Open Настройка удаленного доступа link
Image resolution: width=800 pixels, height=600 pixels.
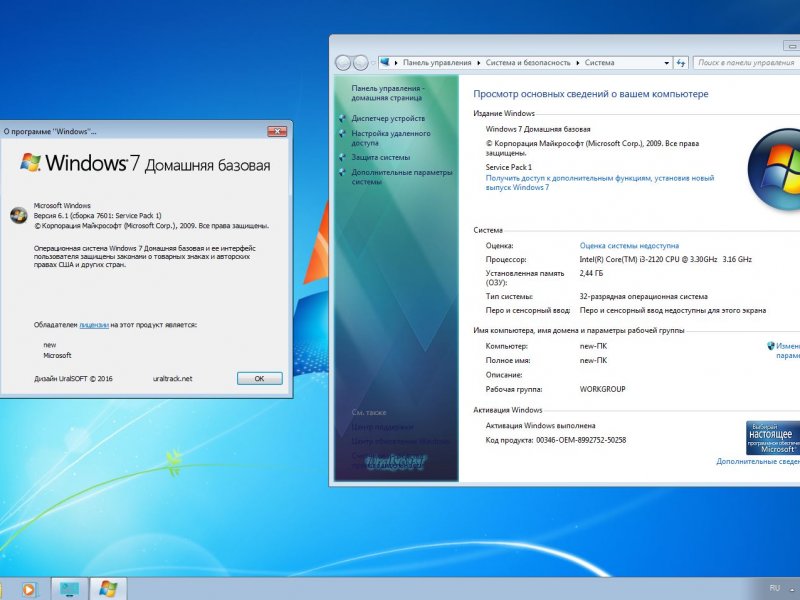tap(390, 138)
